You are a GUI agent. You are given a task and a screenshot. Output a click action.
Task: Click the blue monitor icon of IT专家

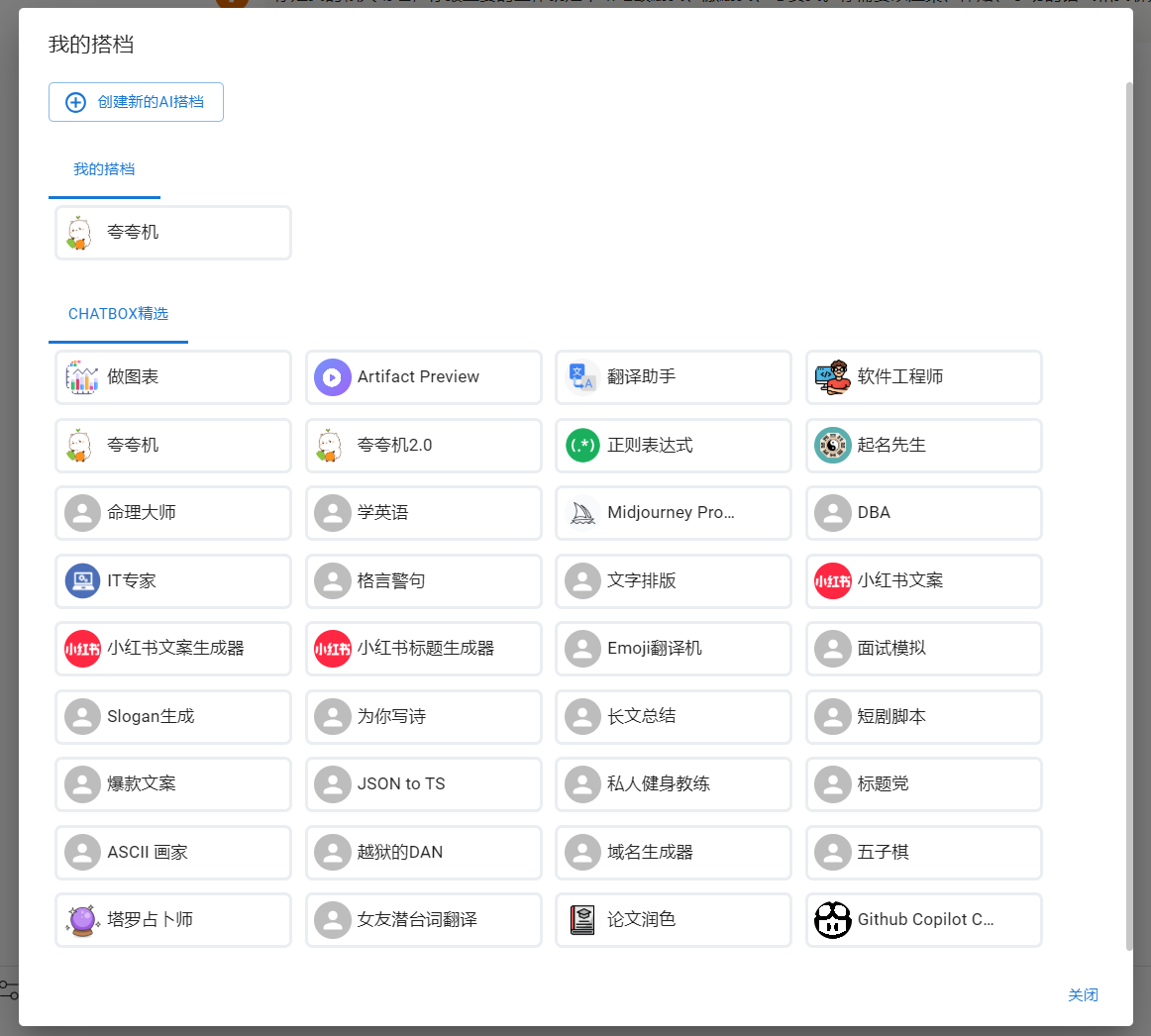coord(82,580)
